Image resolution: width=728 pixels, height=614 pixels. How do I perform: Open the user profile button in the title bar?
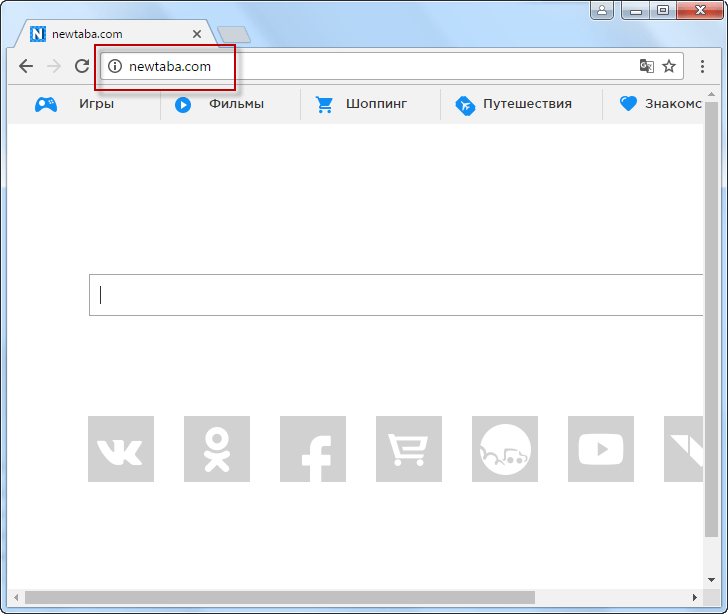[602, 10]
